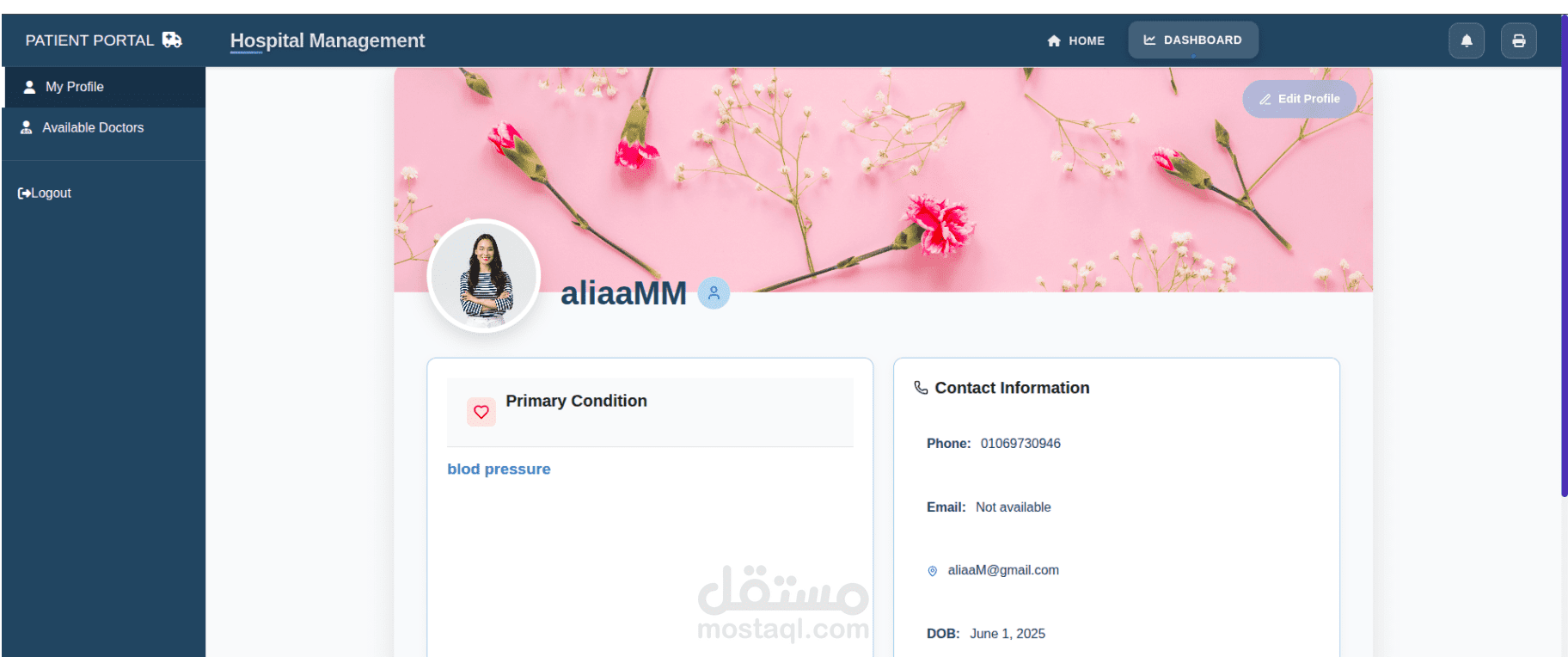
Task: Click the Hospital Management title
Action: (328, 40)
